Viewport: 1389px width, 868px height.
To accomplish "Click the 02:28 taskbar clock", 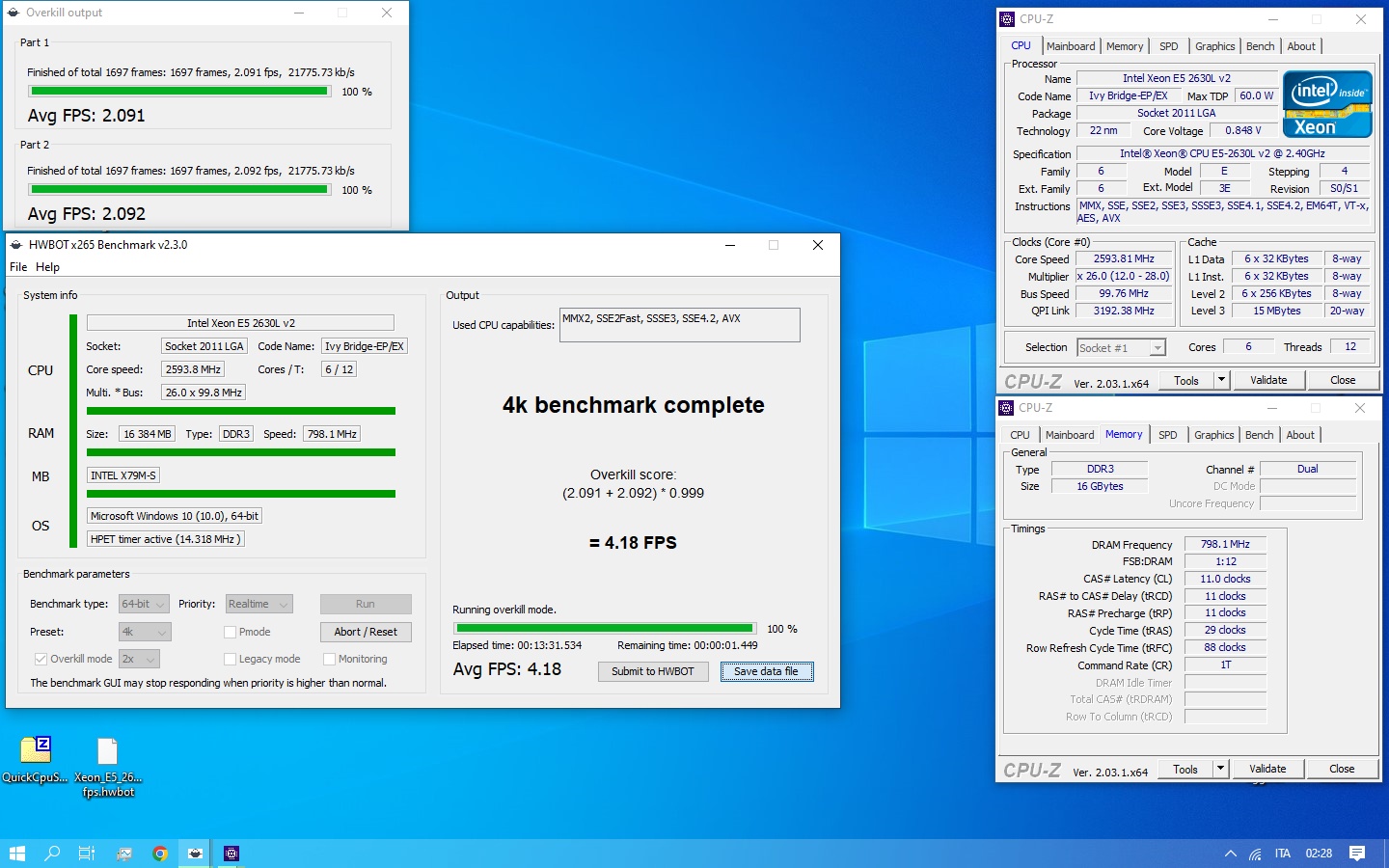I will [x=1319, y=854].
